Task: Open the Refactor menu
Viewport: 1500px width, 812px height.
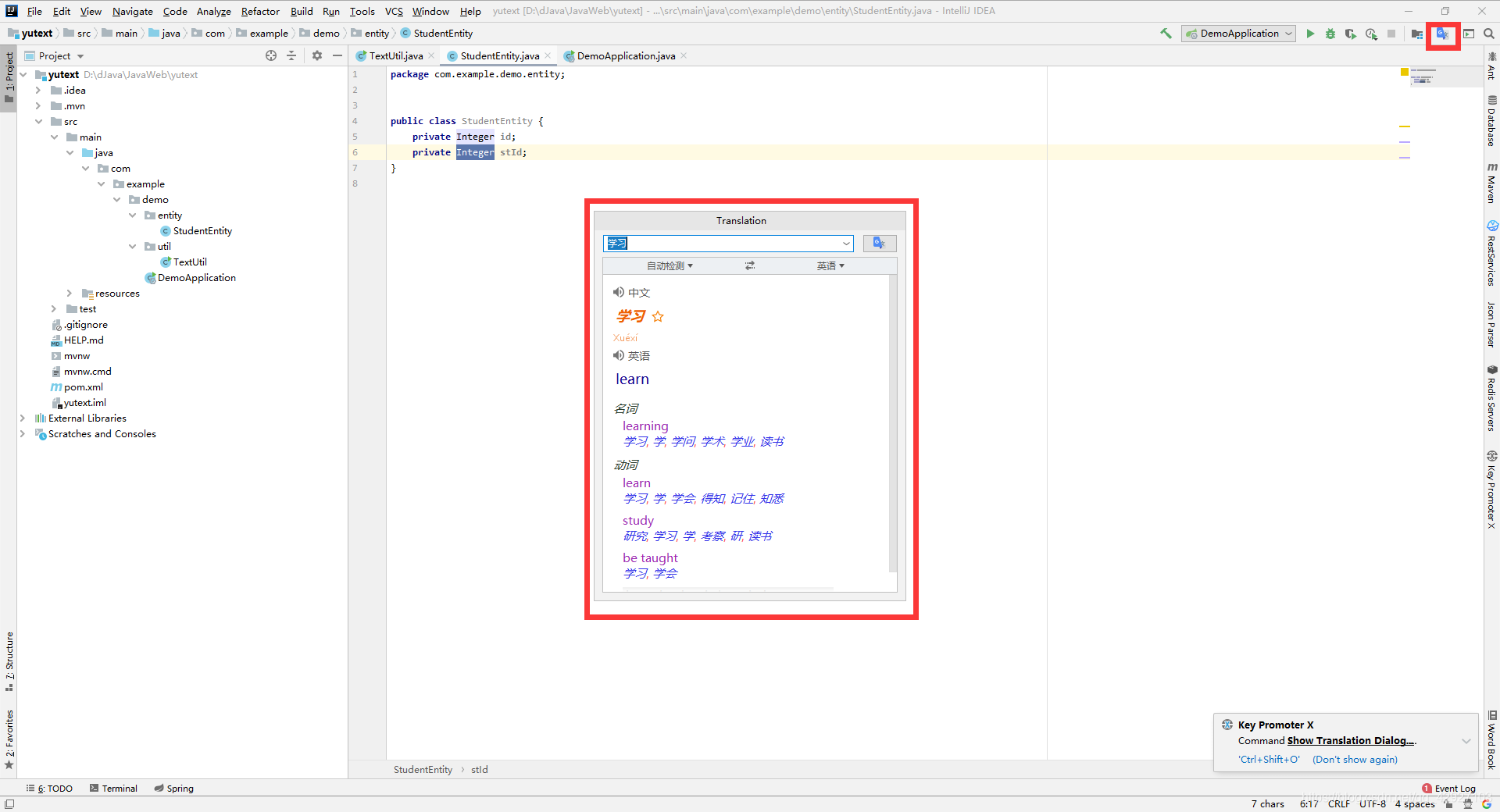Action: (260, 11)
